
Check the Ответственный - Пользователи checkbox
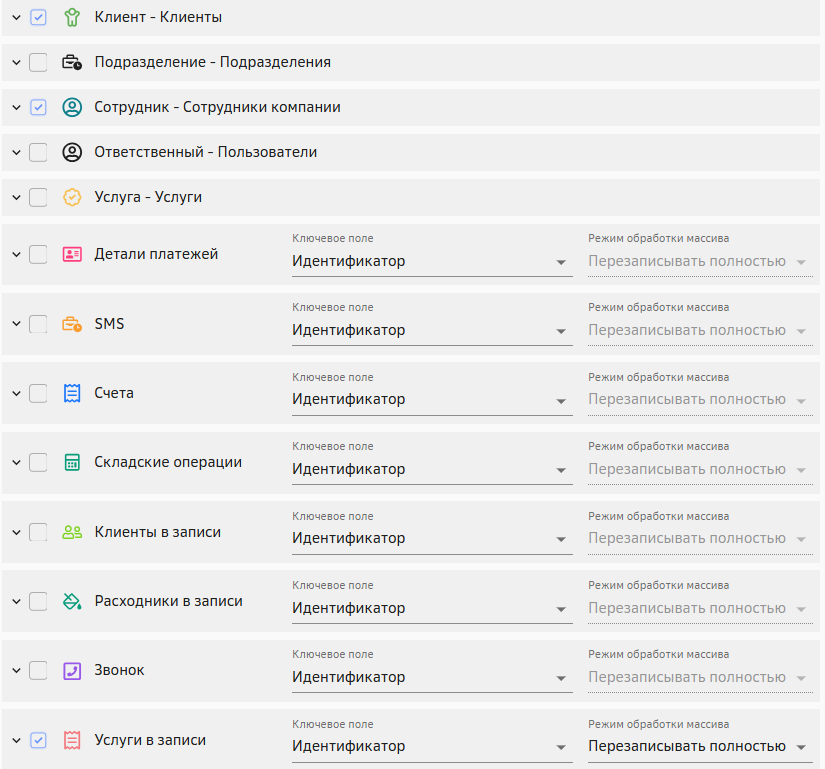point(38,152)
